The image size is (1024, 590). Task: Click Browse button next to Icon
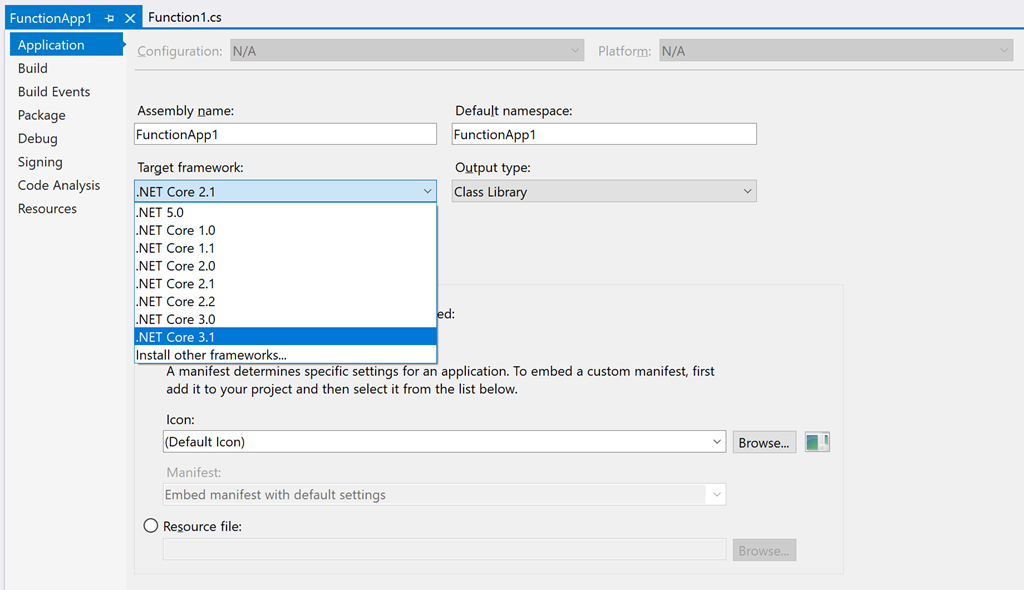tap(764, 442)
